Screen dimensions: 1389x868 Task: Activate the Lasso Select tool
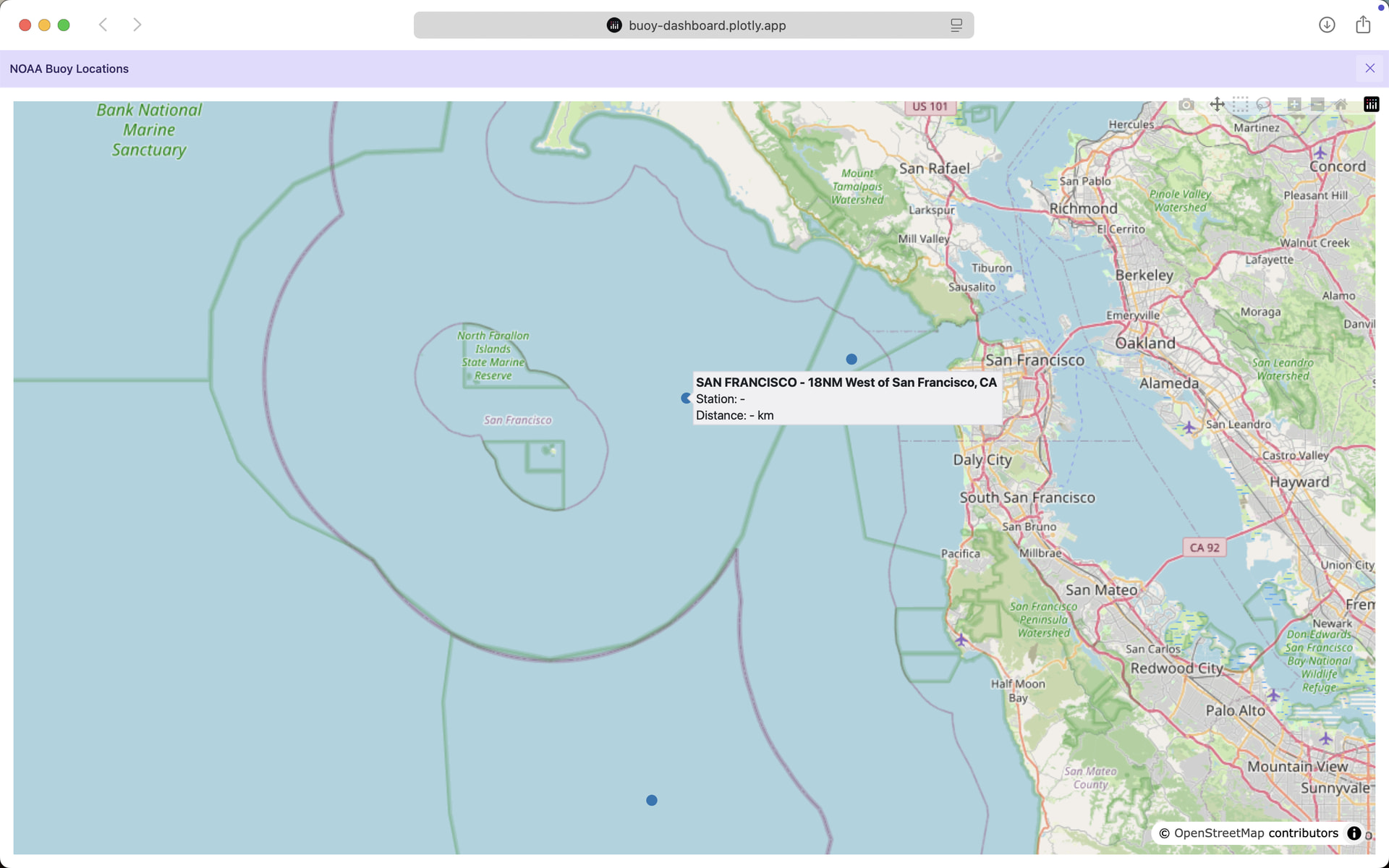[1264, 105]
